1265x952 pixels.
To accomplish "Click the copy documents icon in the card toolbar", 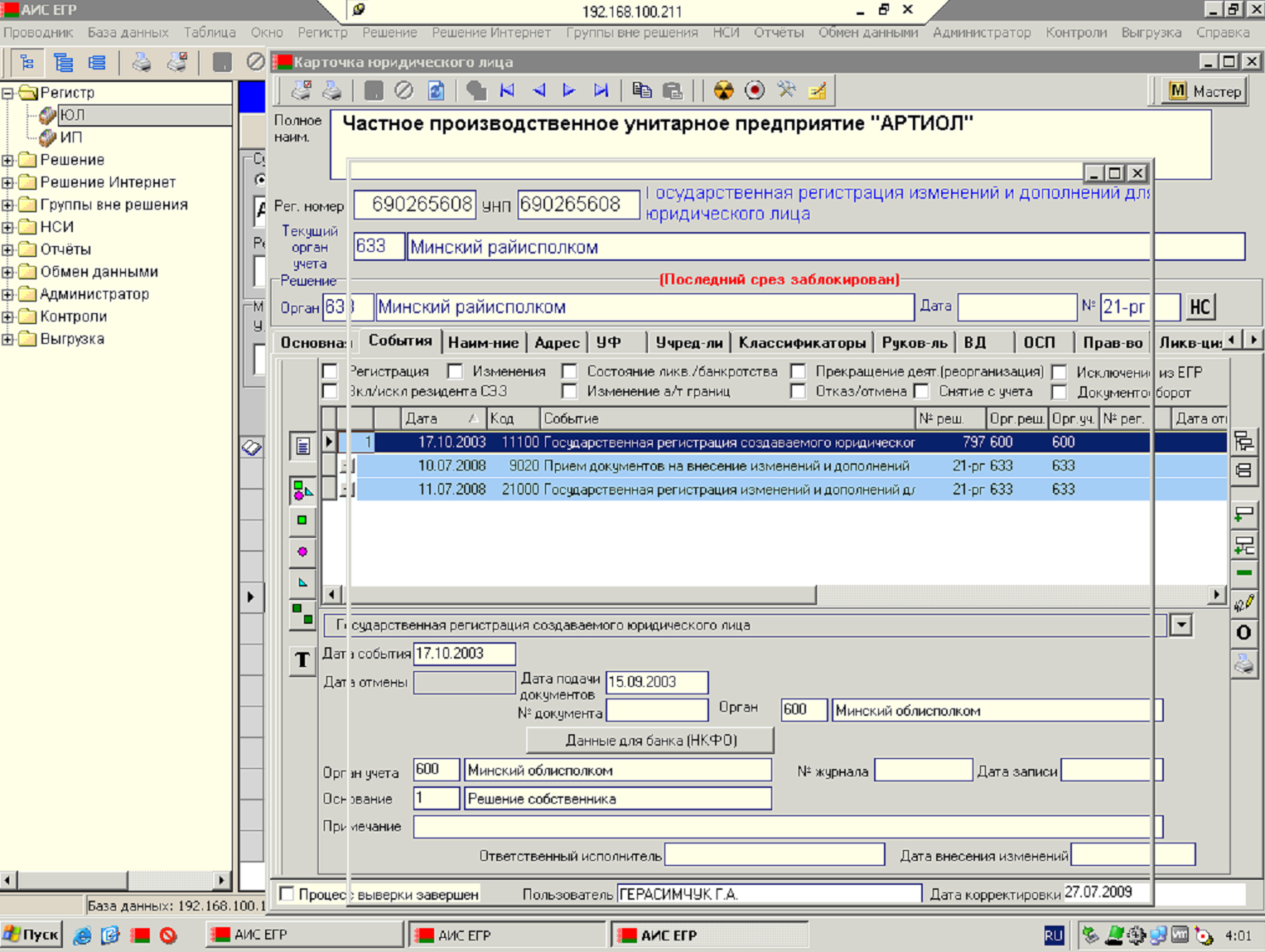I will [x=641, y=90].
